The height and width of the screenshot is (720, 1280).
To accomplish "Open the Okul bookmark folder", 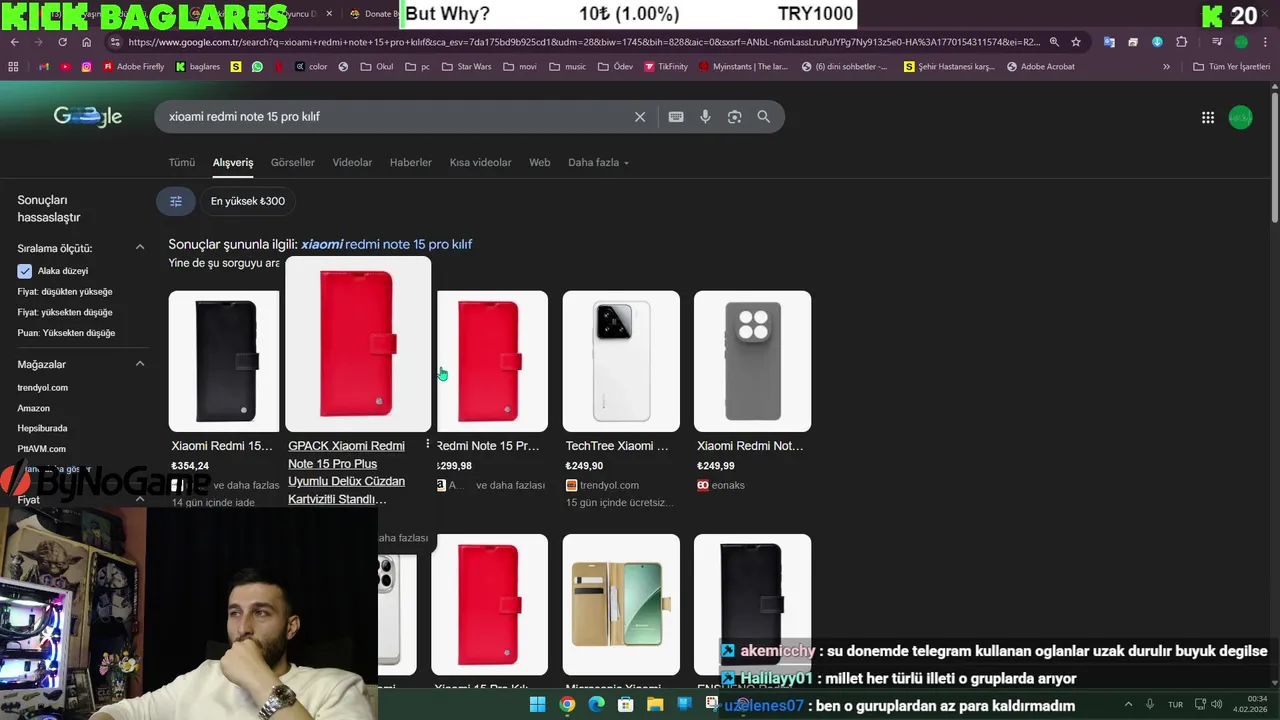I will pos(376,67).
